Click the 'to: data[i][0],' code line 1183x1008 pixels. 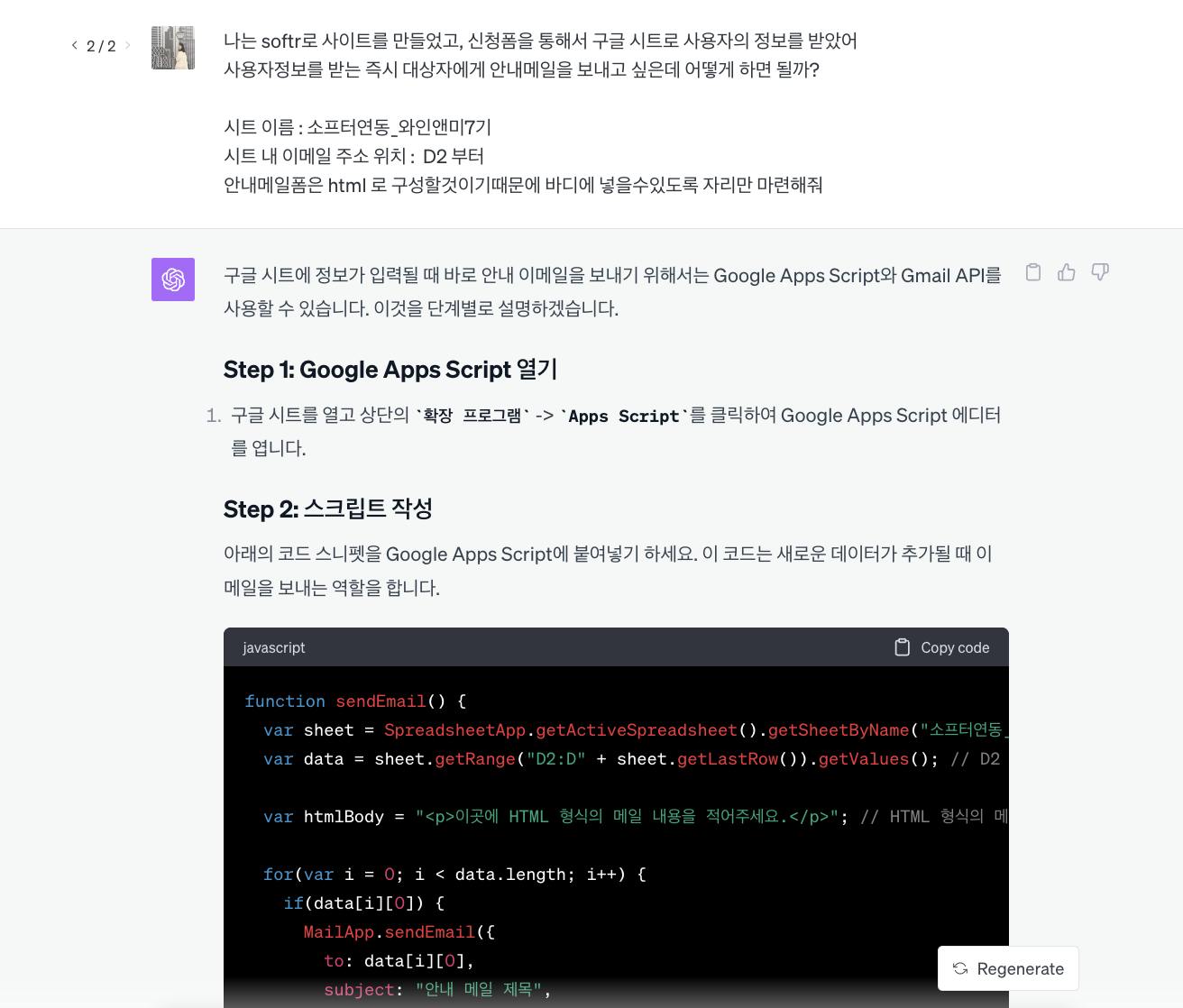(x=399, y=960)
